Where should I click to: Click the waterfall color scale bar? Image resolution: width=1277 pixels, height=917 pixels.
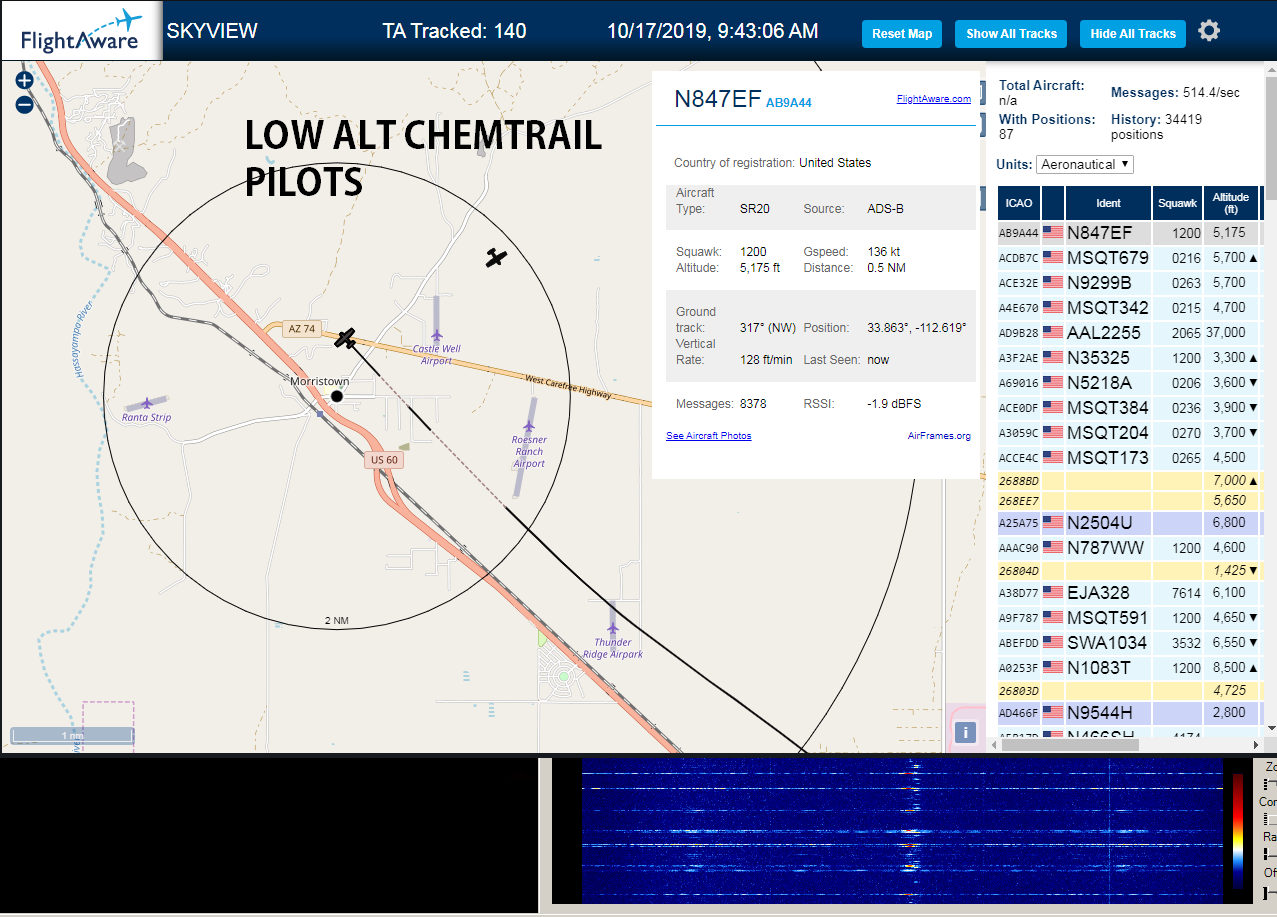click(1239, 831)
